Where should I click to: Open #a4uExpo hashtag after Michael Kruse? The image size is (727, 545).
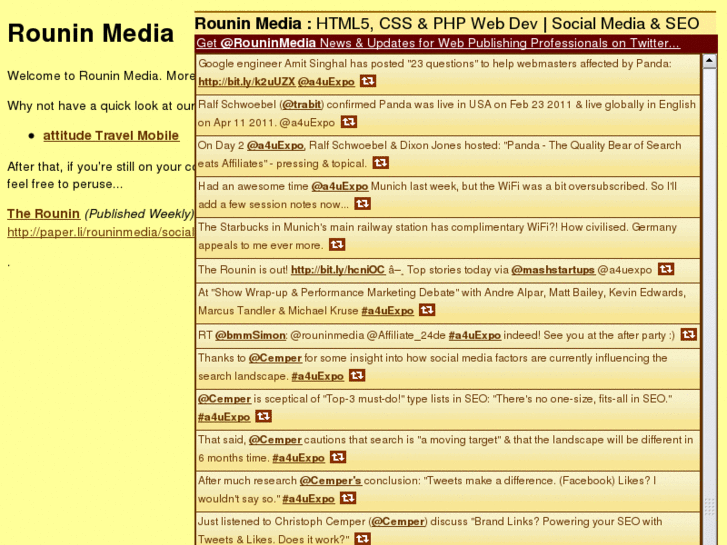click(387, 311)
